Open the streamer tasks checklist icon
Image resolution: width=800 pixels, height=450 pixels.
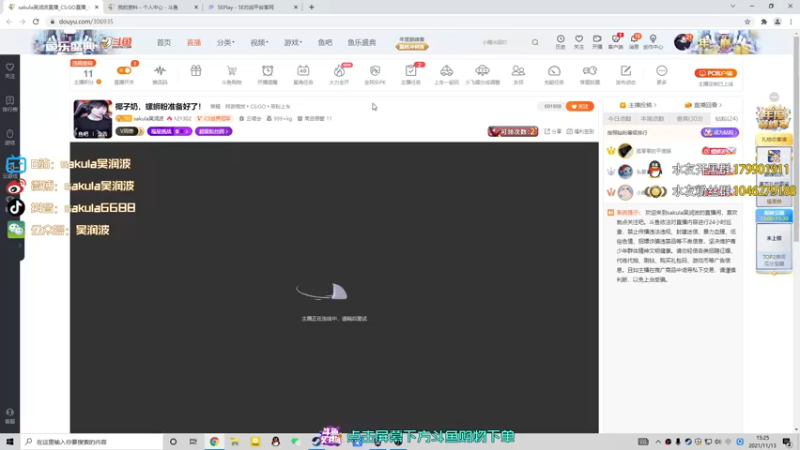coord(411,71)
